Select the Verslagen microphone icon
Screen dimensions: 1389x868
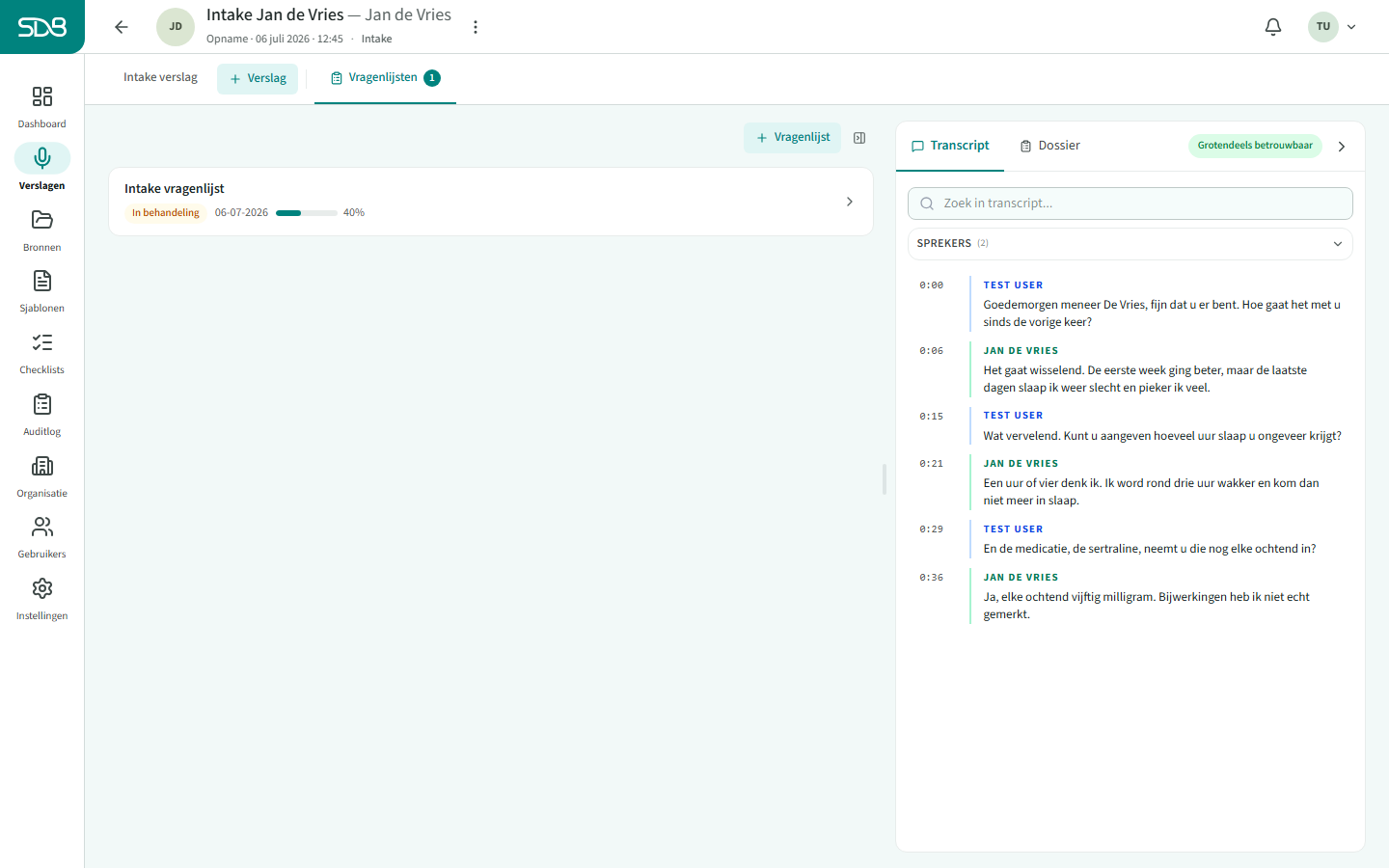pos(41,158)
